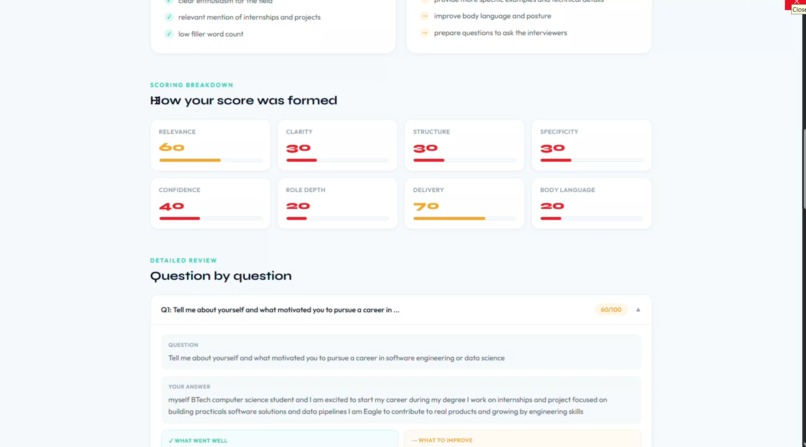Screen dimensions: 806x447
Task: Click the What Went Well panel heading
Action: pos(198,441)
